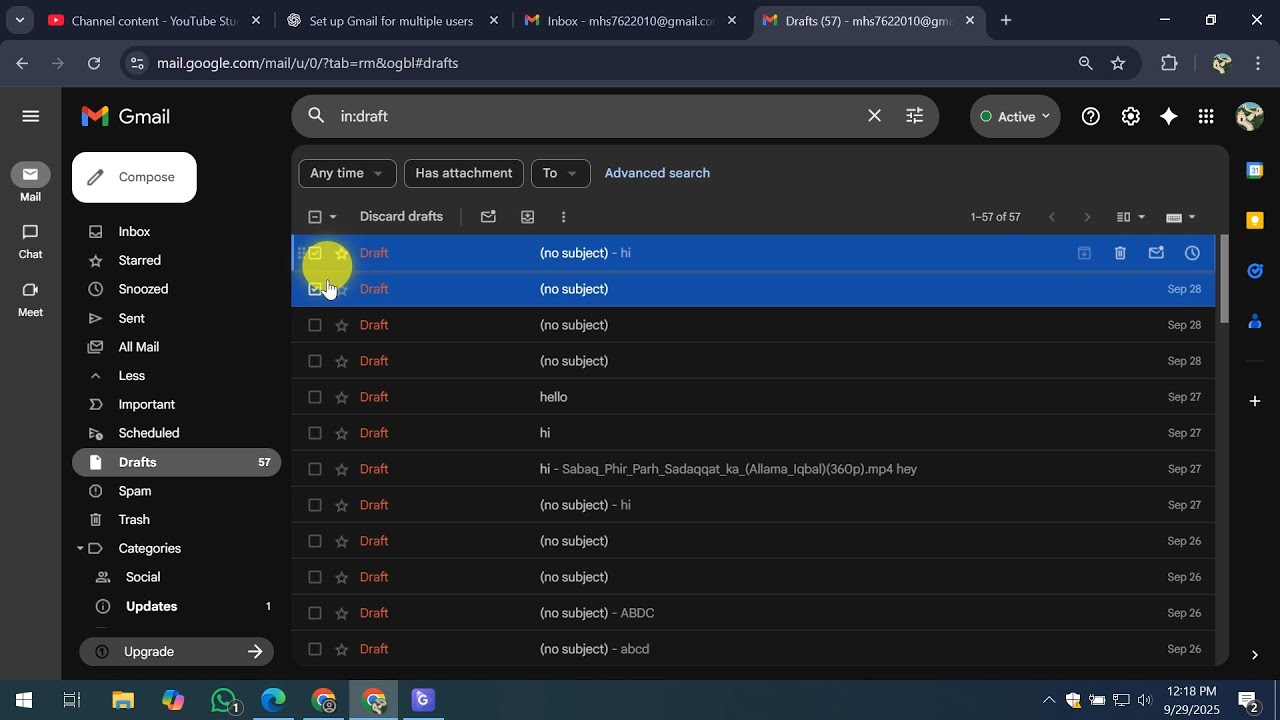This screenshot has width=1280, height=720.
Task: Check the box for the ABDC draft
Action: point(315,613)
